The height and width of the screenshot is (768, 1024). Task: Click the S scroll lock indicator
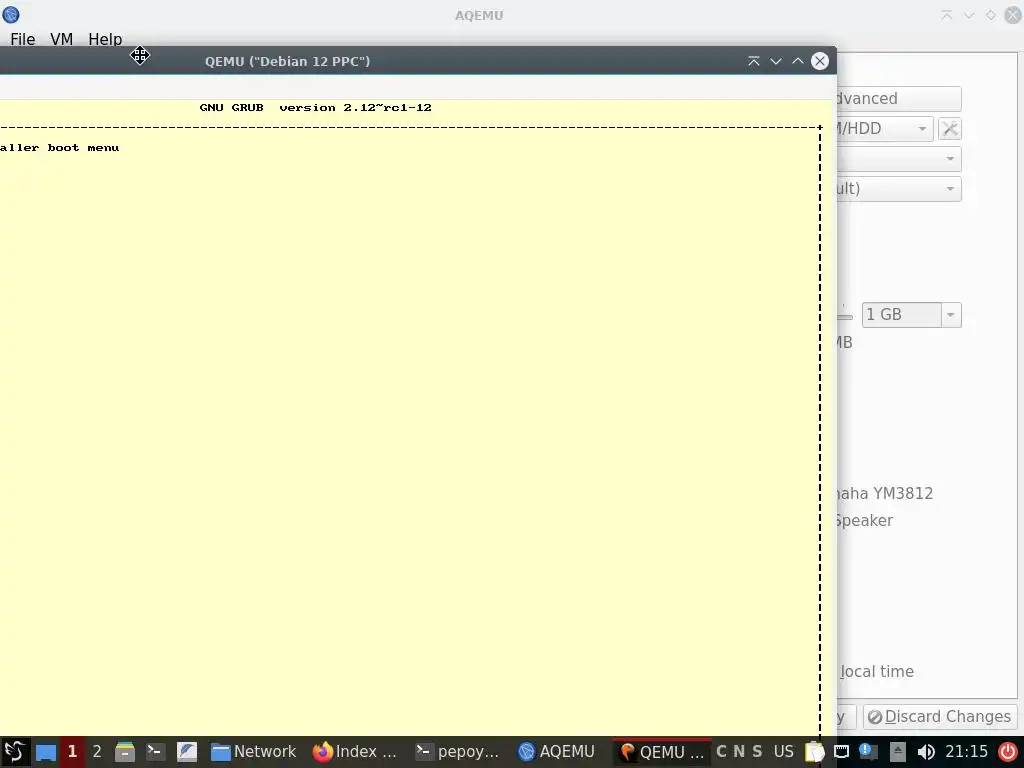click(x=757, y=752)
